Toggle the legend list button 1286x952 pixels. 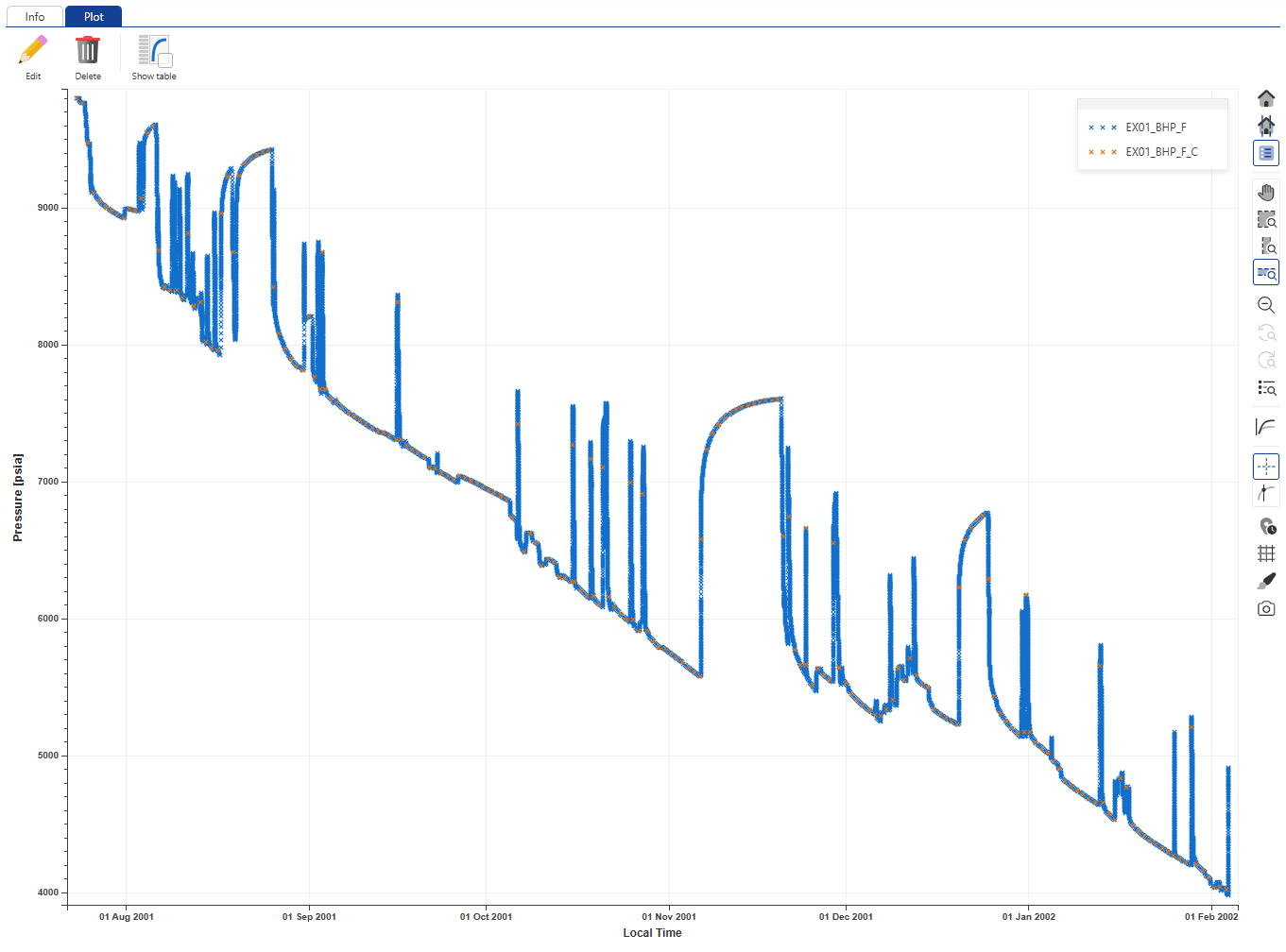click(x=1266, y=153)
